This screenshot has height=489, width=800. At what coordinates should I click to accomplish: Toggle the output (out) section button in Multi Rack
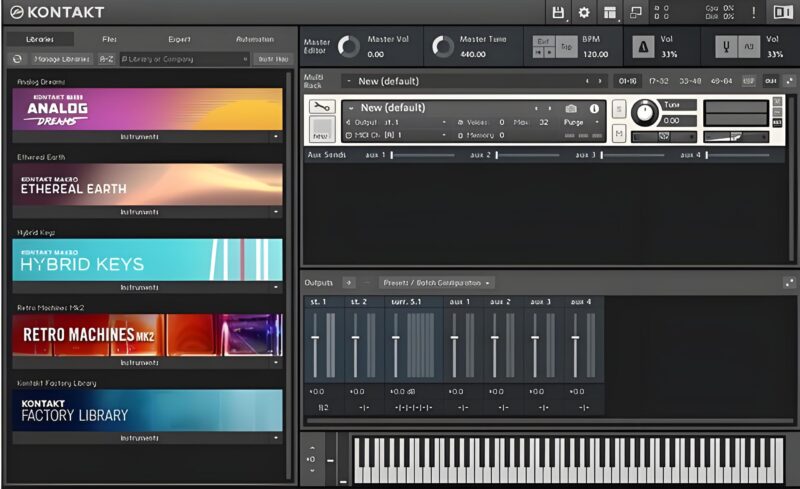(770, 81)
